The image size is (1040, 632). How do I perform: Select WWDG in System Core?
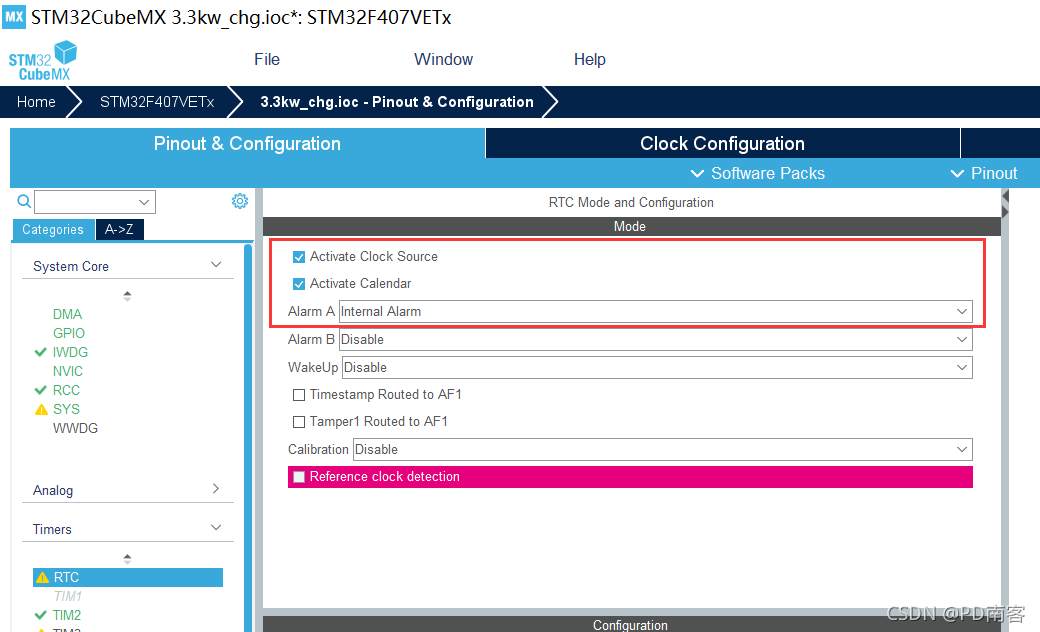pos(76,428)
